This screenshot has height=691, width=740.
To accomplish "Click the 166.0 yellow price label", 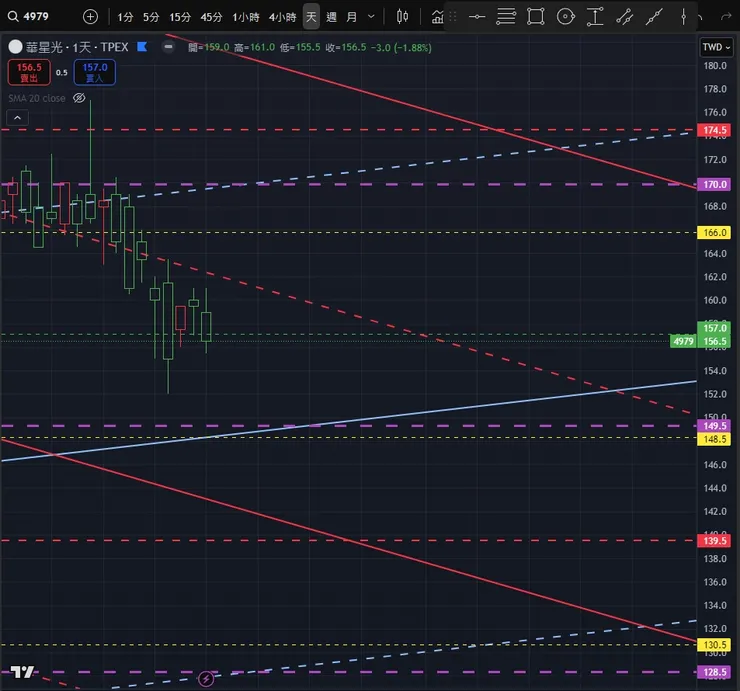I will click(714, 233).
